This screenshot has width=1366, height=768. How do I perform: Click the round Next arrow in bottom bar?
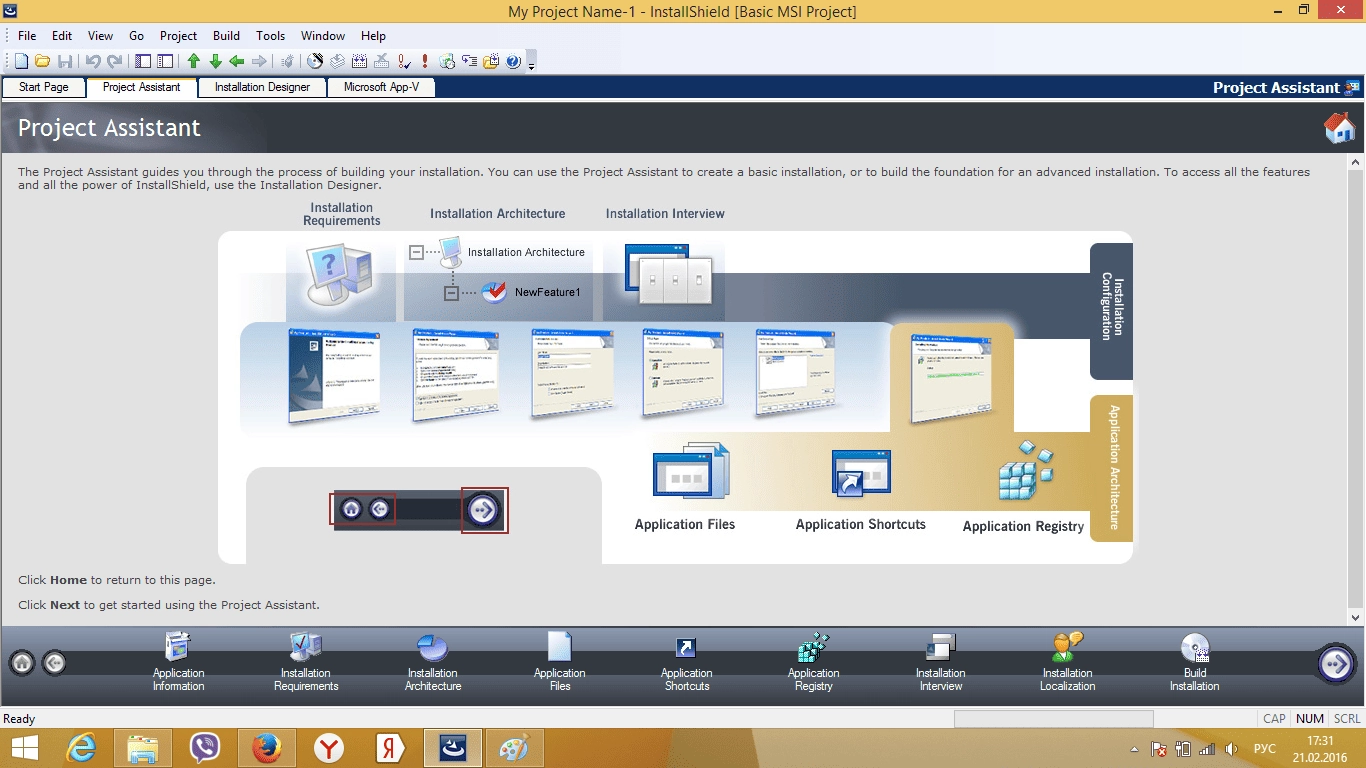tap(1336, 663)
